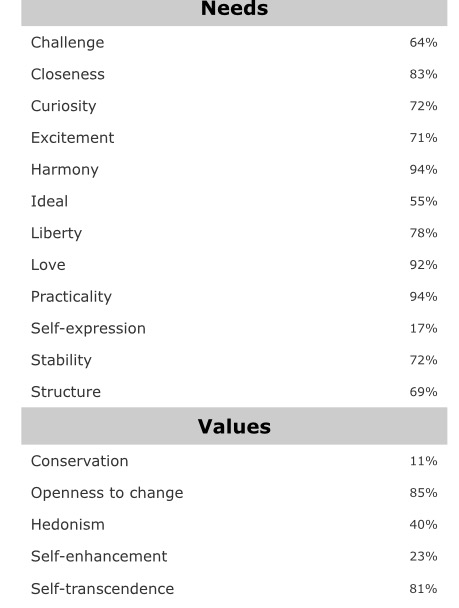Screen dimensions: 459x608
Task: Click the Love 92% value
Action: (x=423, y=265)
